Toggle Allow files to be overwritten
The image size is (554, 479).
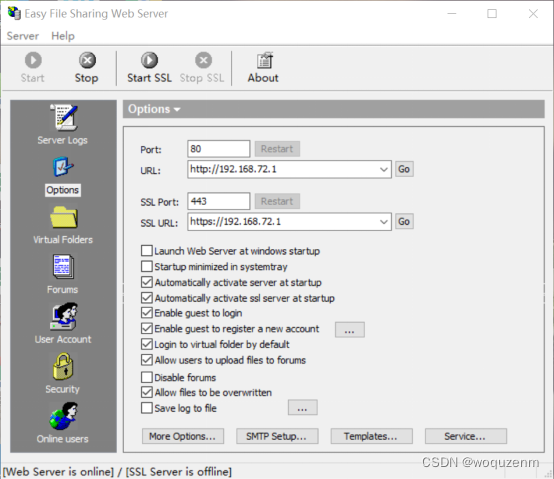(x=147, y=392)
